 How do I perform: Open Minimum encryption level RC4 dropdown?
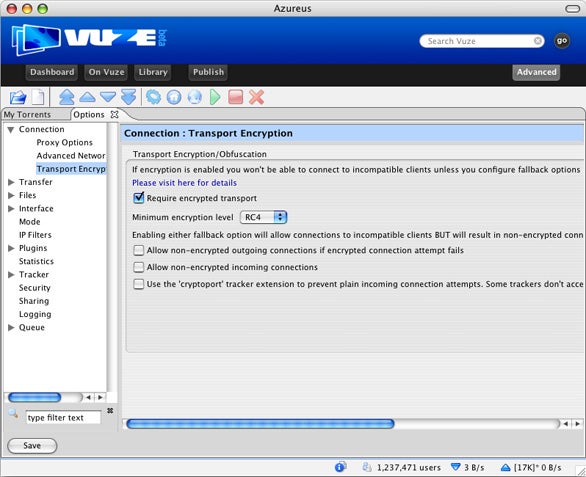tap(263, 217)
